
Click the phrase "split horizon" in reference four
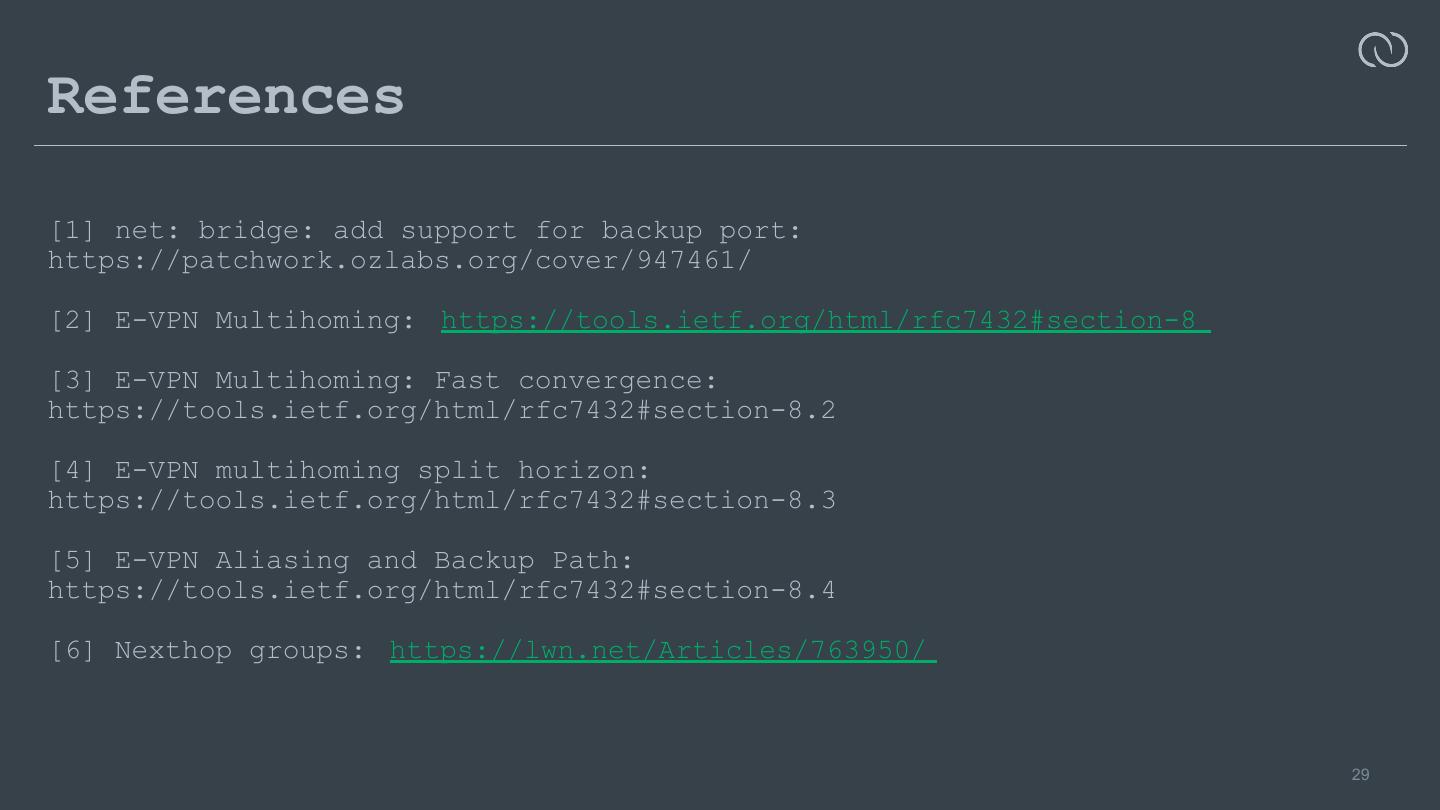(526, 470)
